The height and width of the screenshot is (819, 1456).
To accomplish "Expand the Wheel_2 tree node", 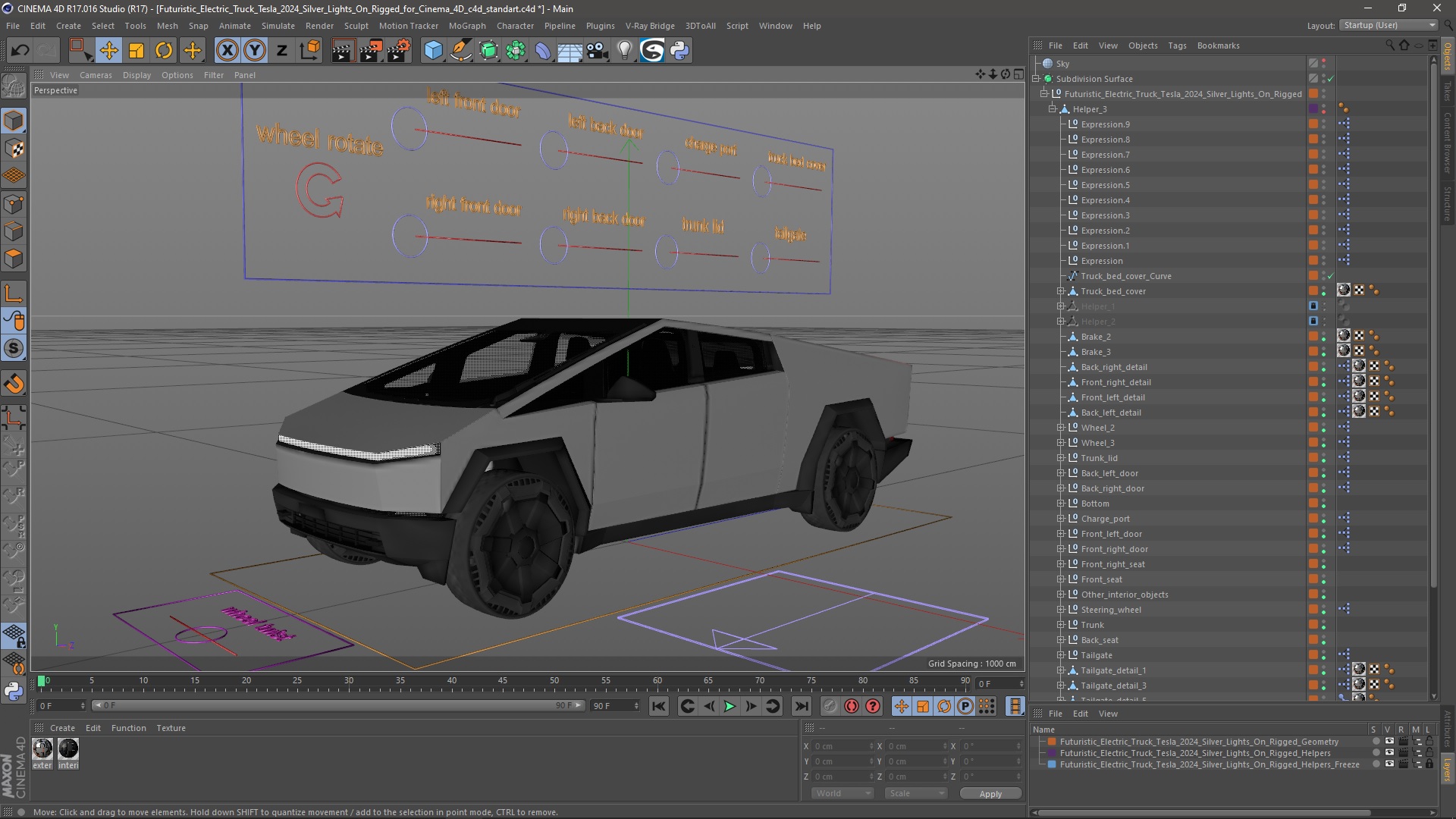I will 1061,428.
